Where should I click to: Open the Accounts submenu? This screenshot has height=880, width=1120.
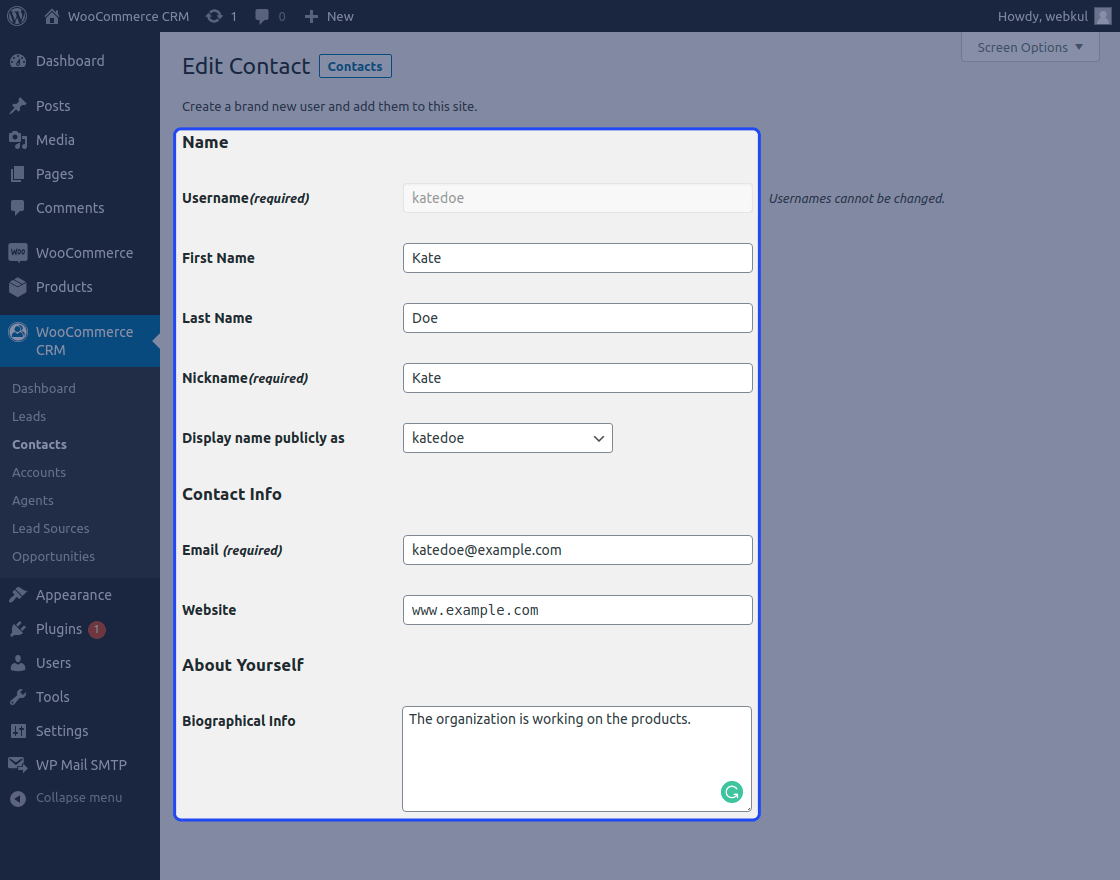pos(39,473)
